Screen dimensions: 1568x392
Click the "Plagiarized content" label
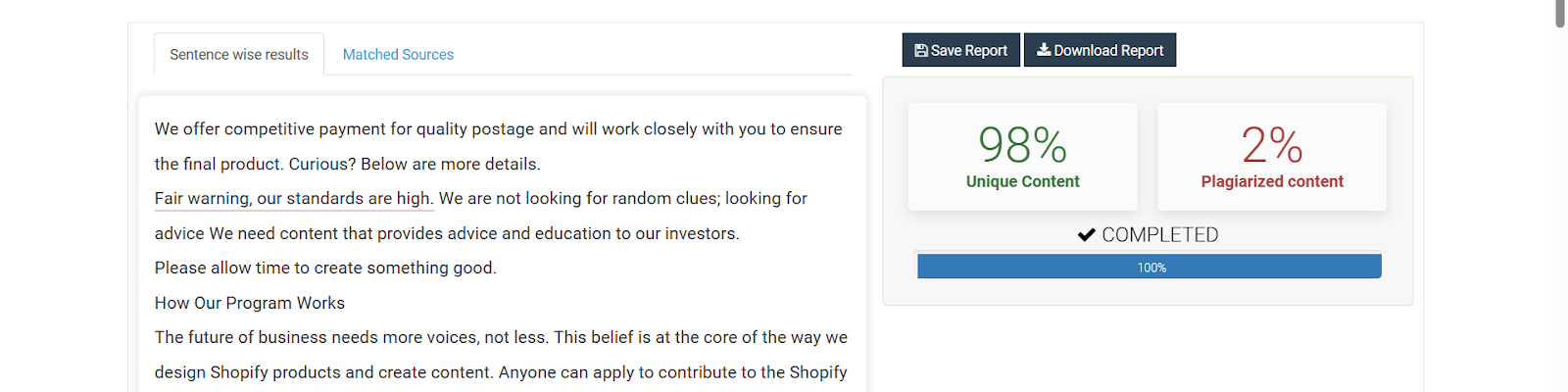click(1271, 182)
